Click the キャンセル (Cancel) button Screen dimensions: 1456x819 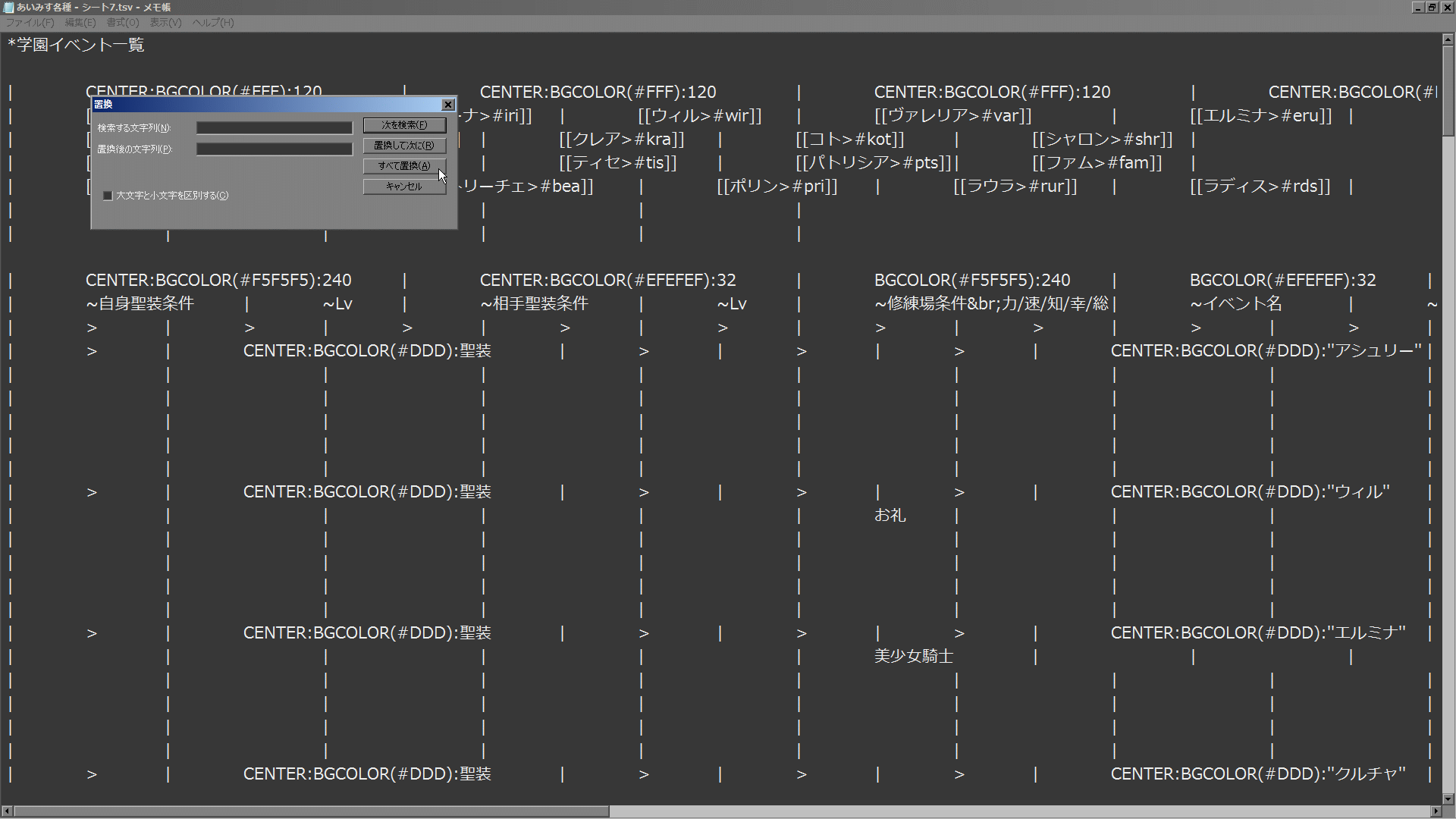[403, 186]
